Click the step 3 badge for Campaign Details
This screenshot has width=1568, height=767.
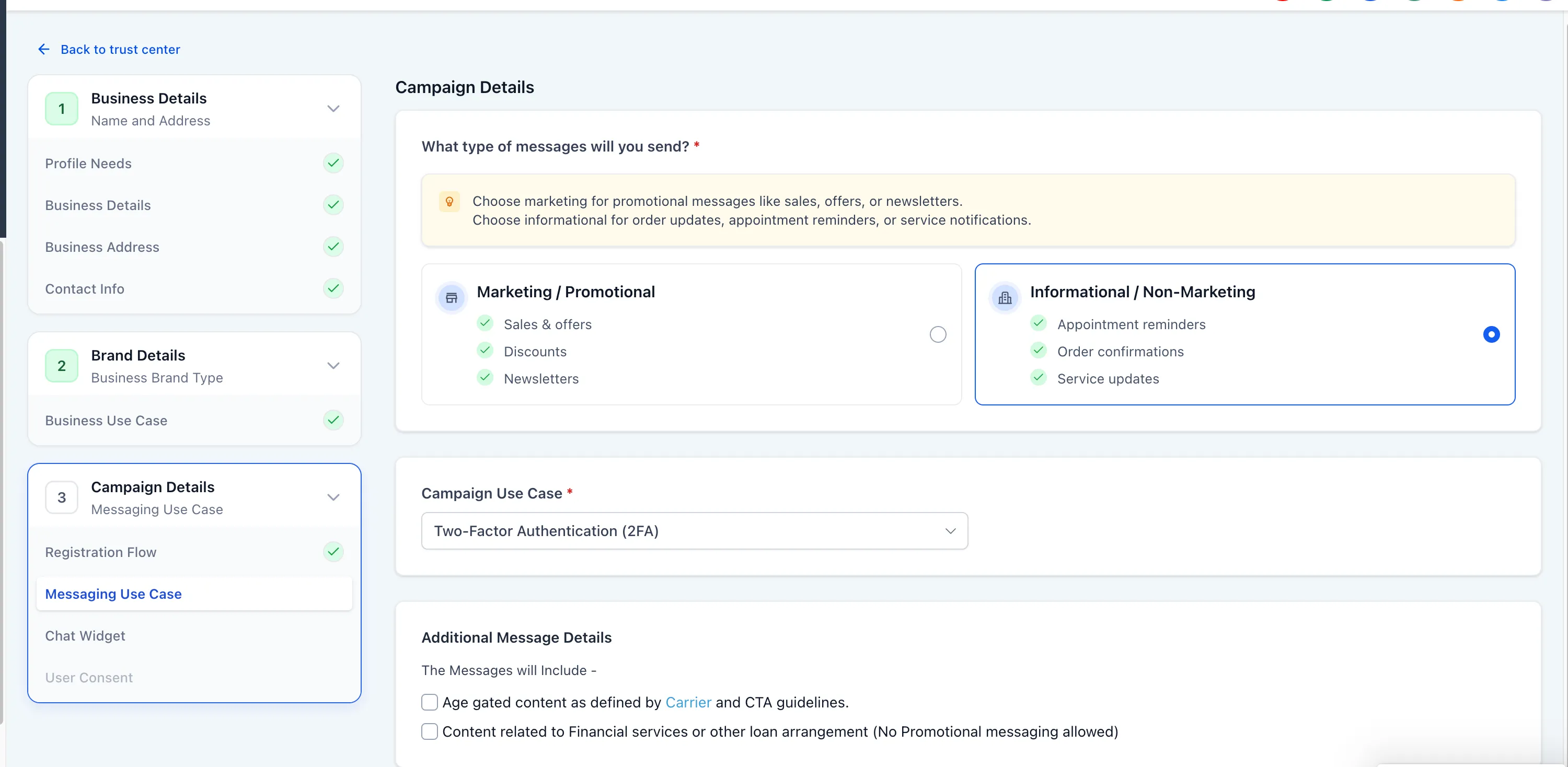click(61, 497)
